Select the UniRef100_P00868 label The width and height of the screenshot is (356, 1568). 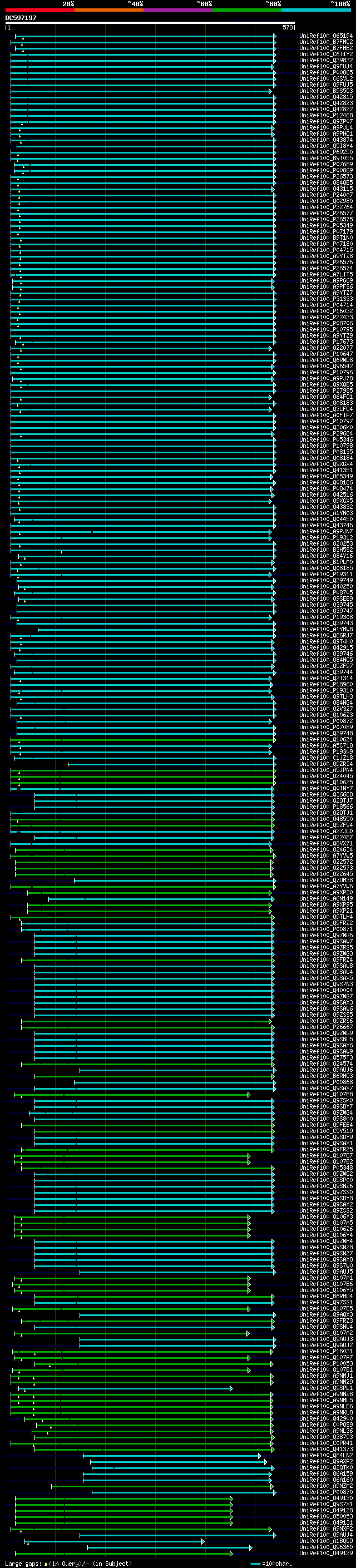tap(326, 1082)
